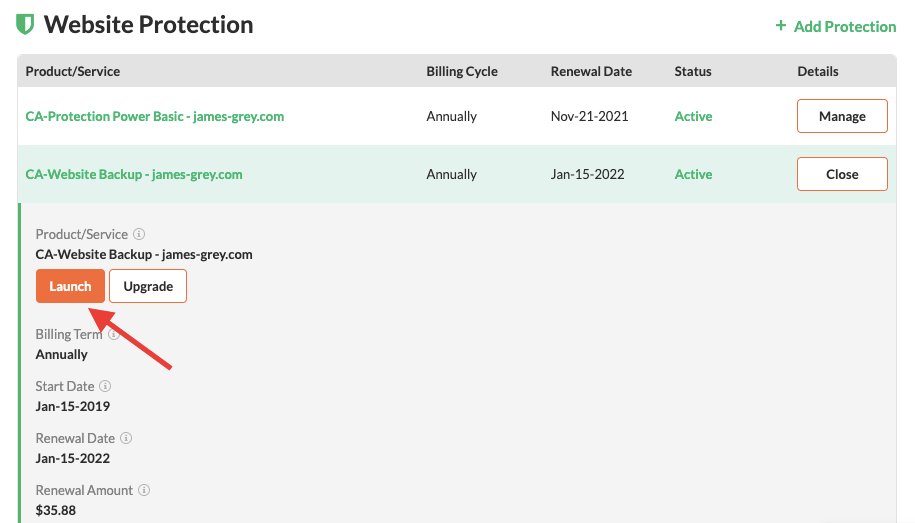The width and height of the screenshot is (915, 523).
Task: Click the green shield icon beside Website Protection
Action: pos(25,25)
